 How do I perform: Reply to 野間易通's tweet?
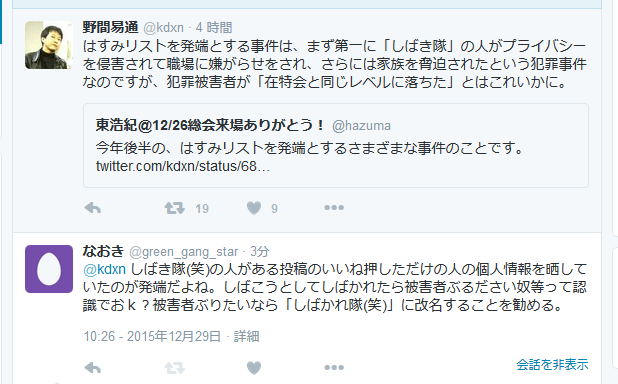click(x=93, y=208)
